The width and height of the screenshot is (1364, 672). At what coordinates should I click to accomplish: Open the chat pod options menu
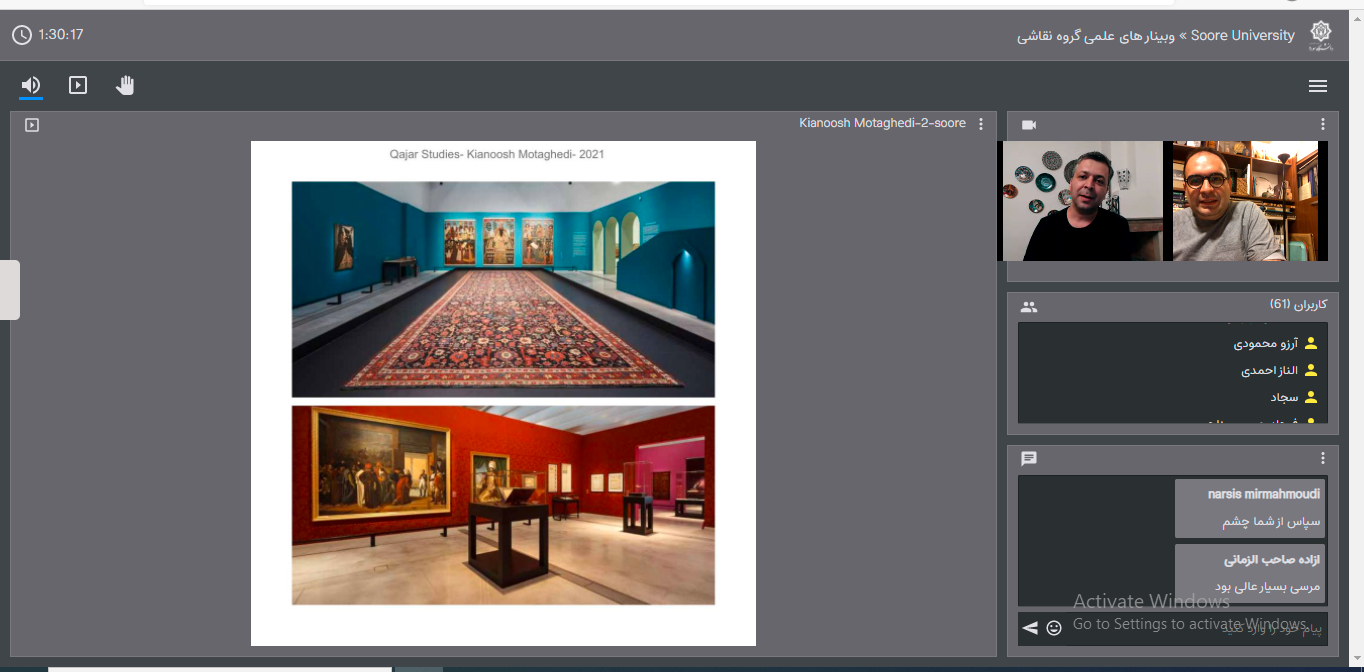[x=1323, y=458]
